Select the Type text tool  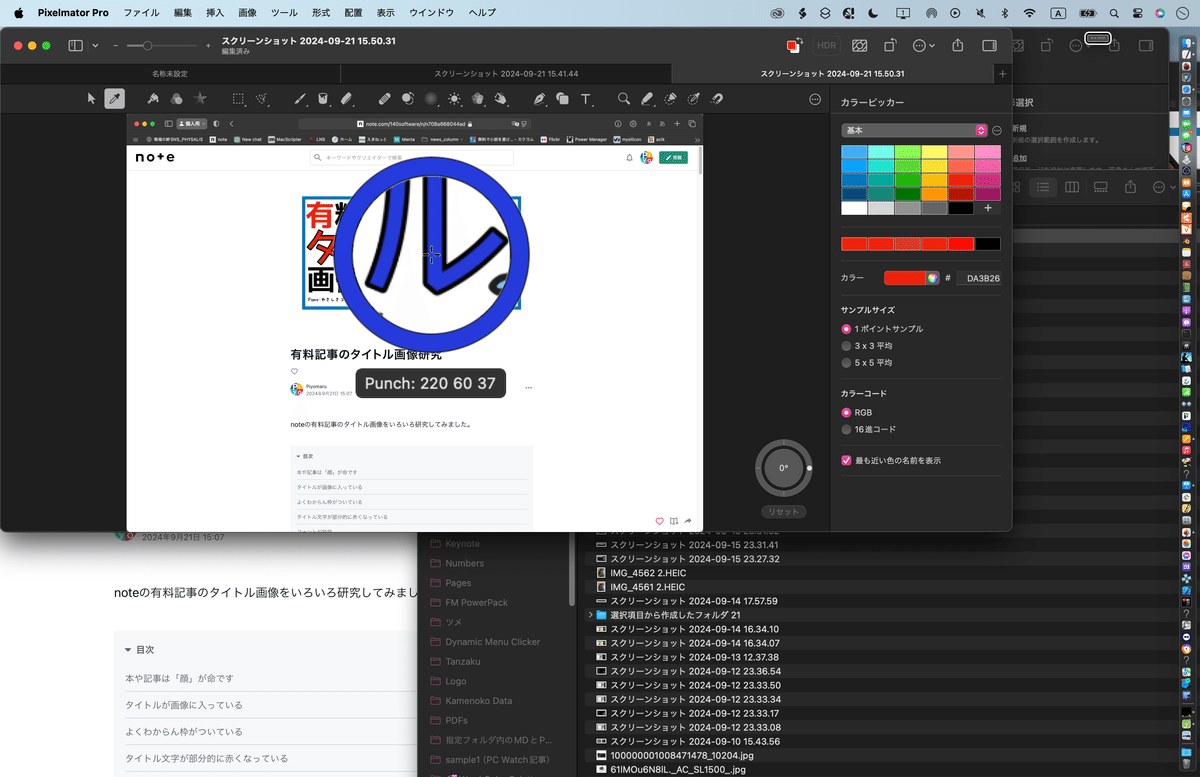tap(586, 98)
